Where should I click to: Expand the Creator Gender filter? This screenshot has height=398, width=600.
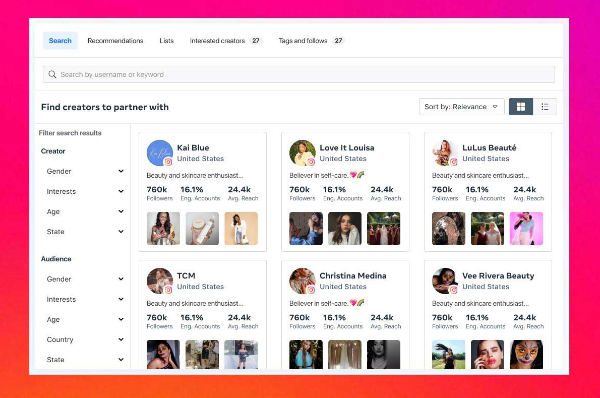click(x=85, y=171)
